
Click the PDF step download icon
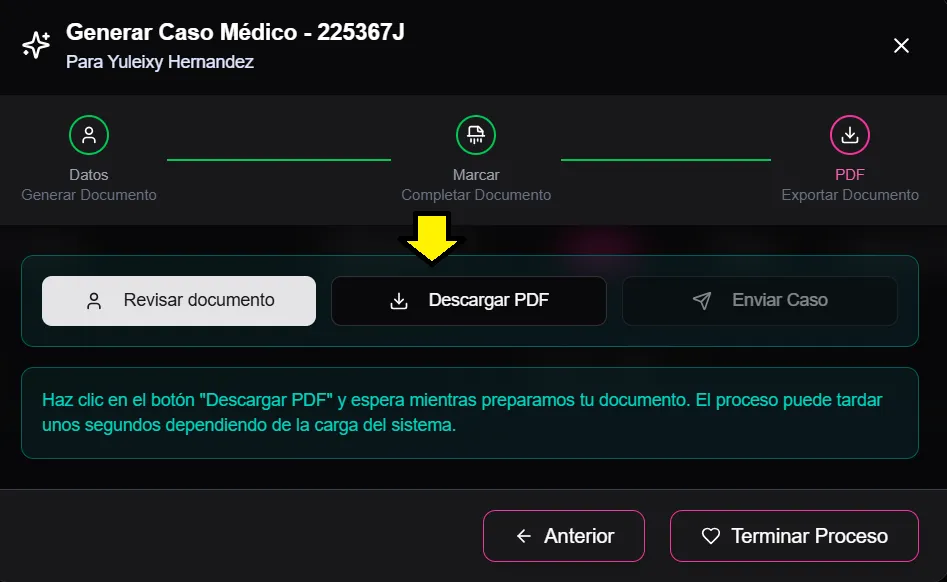[850, 135]
